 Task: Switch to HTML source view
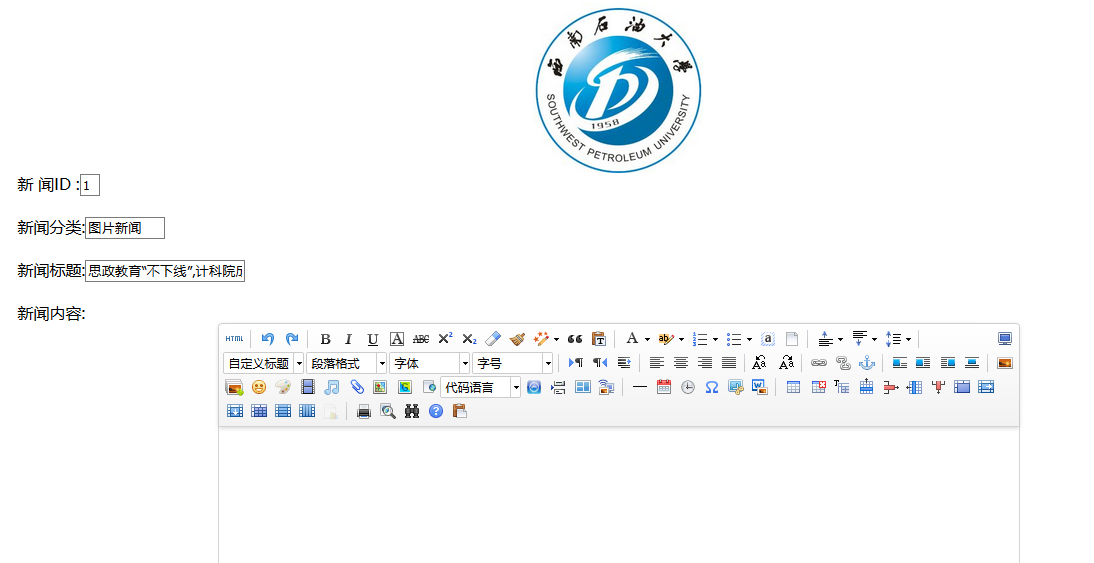coord(234,339)
